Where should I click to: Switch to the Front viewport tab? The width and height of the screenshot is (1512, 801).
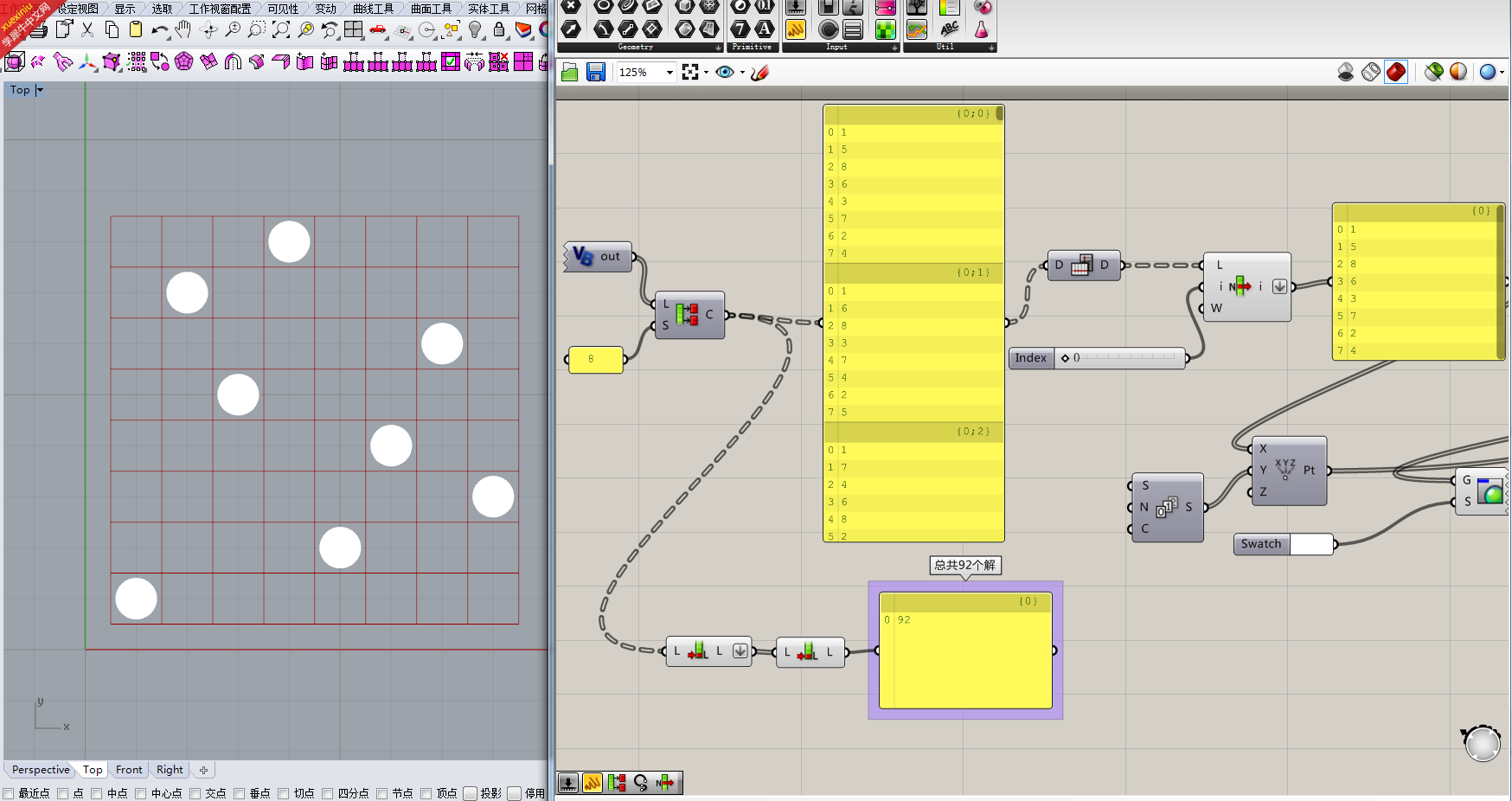[x=129, y=770]
